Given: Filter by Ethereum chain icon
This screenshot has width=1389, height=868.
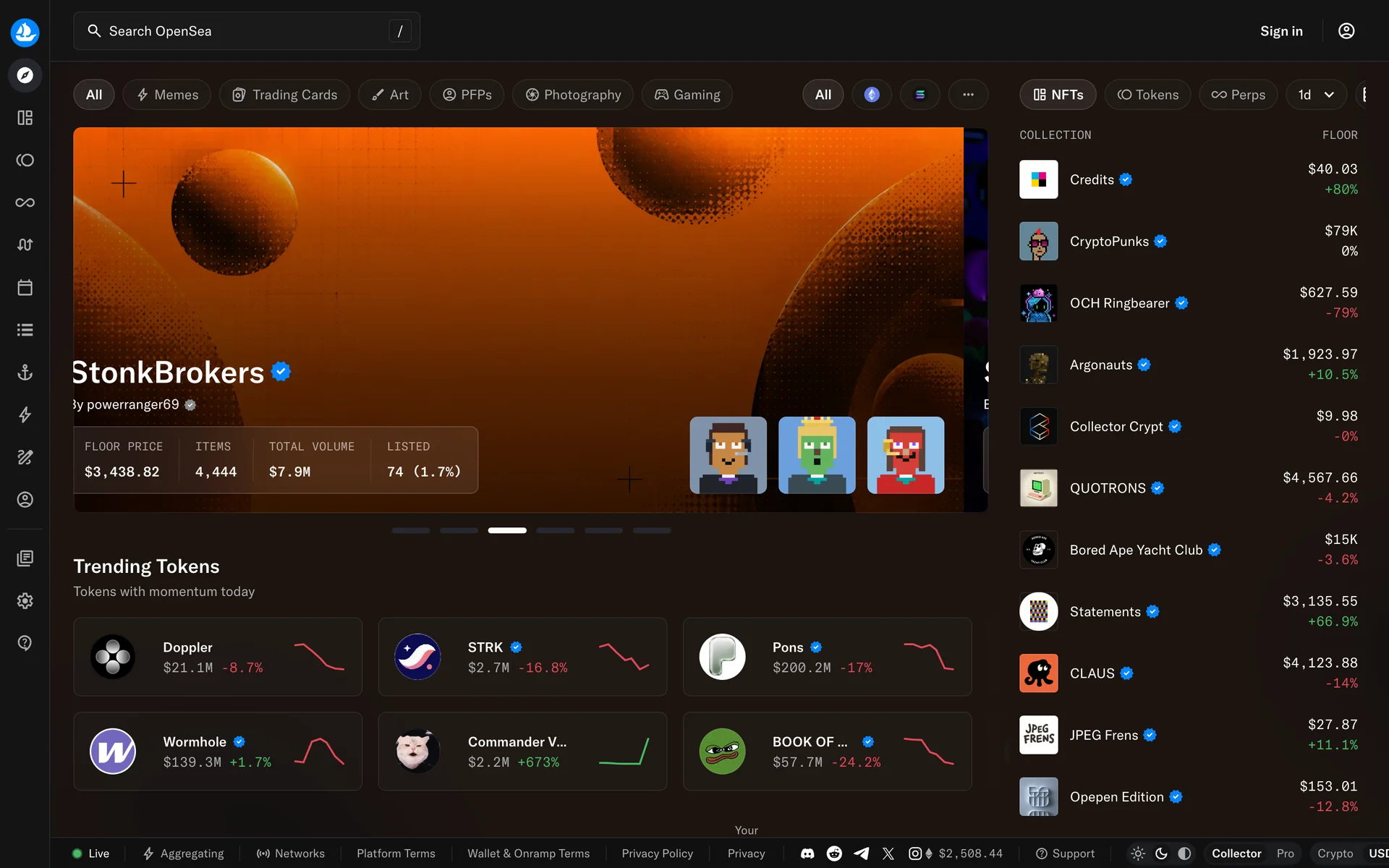Looking at the screenshot, I should tap(872, 95).
